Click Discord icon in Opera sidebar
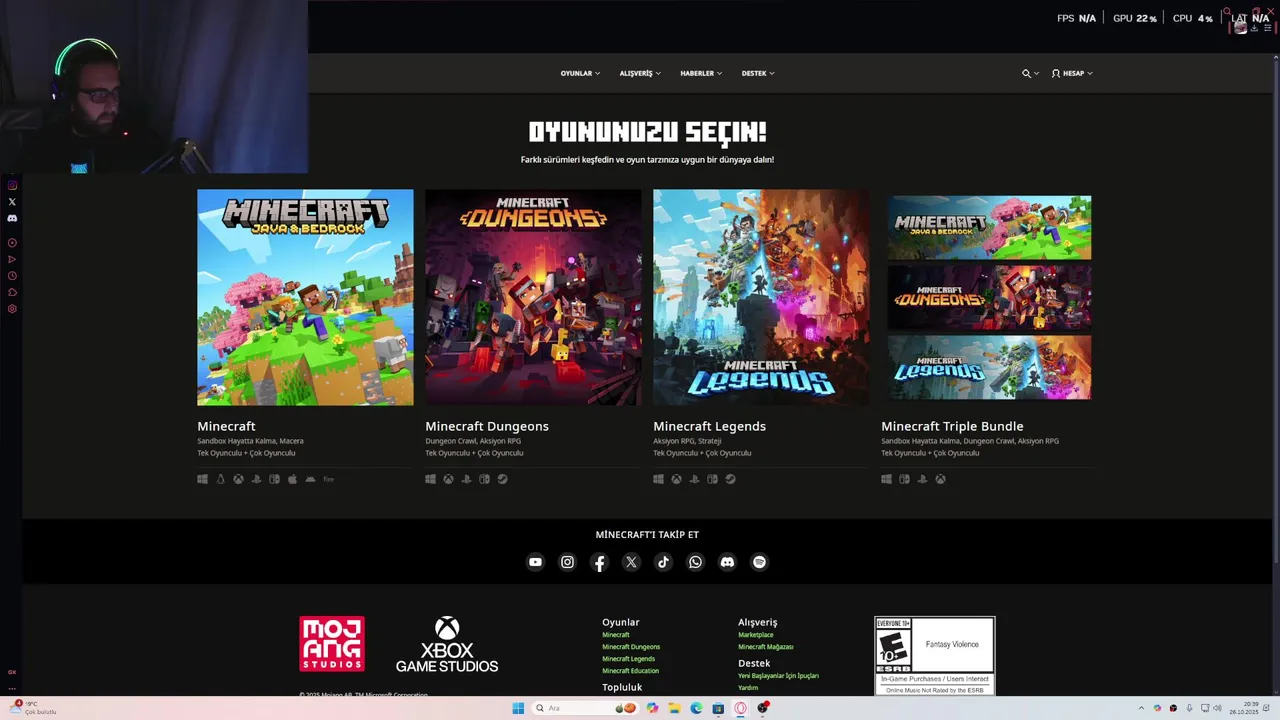The height and width of the screenshot is (720, 1280). pyautogui.click(x=12, y=218)
